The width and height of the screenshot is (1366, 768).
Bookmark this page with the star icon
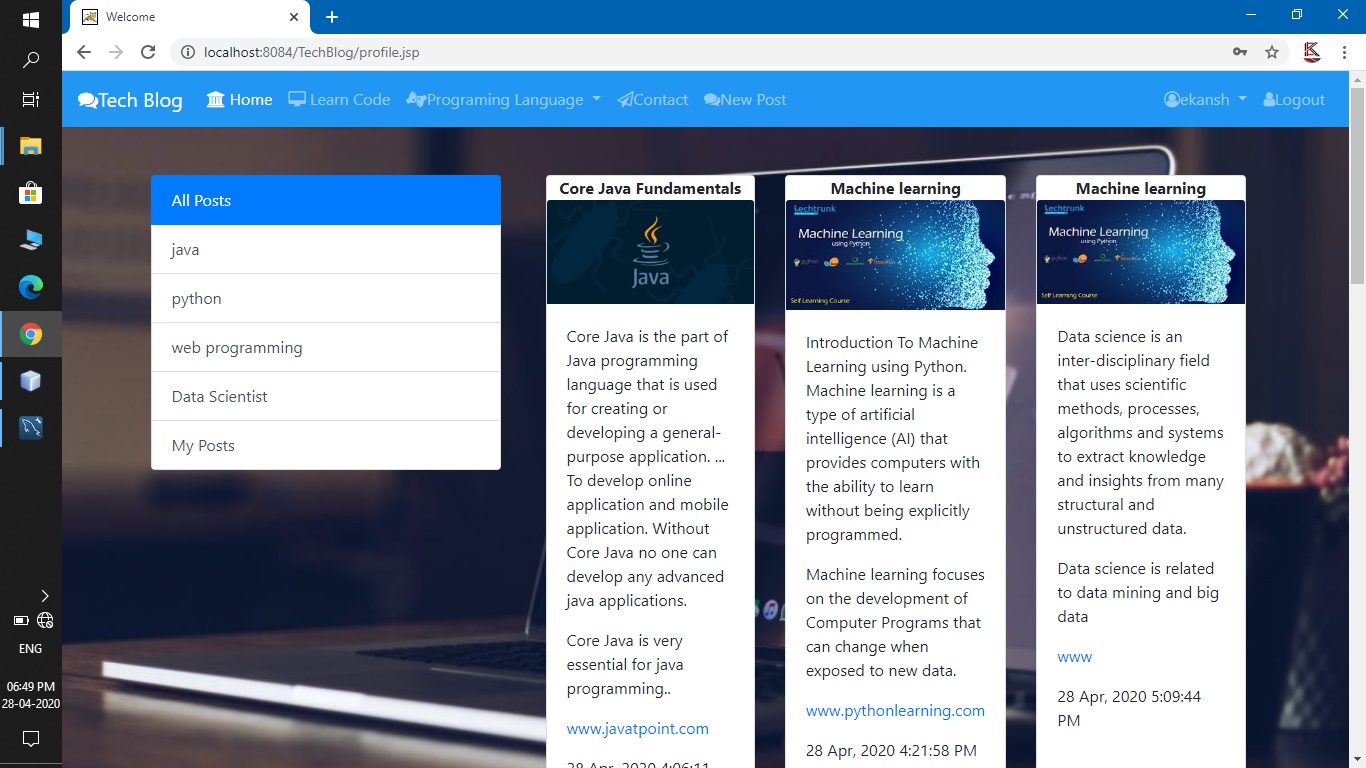(x=1272, y=52)
